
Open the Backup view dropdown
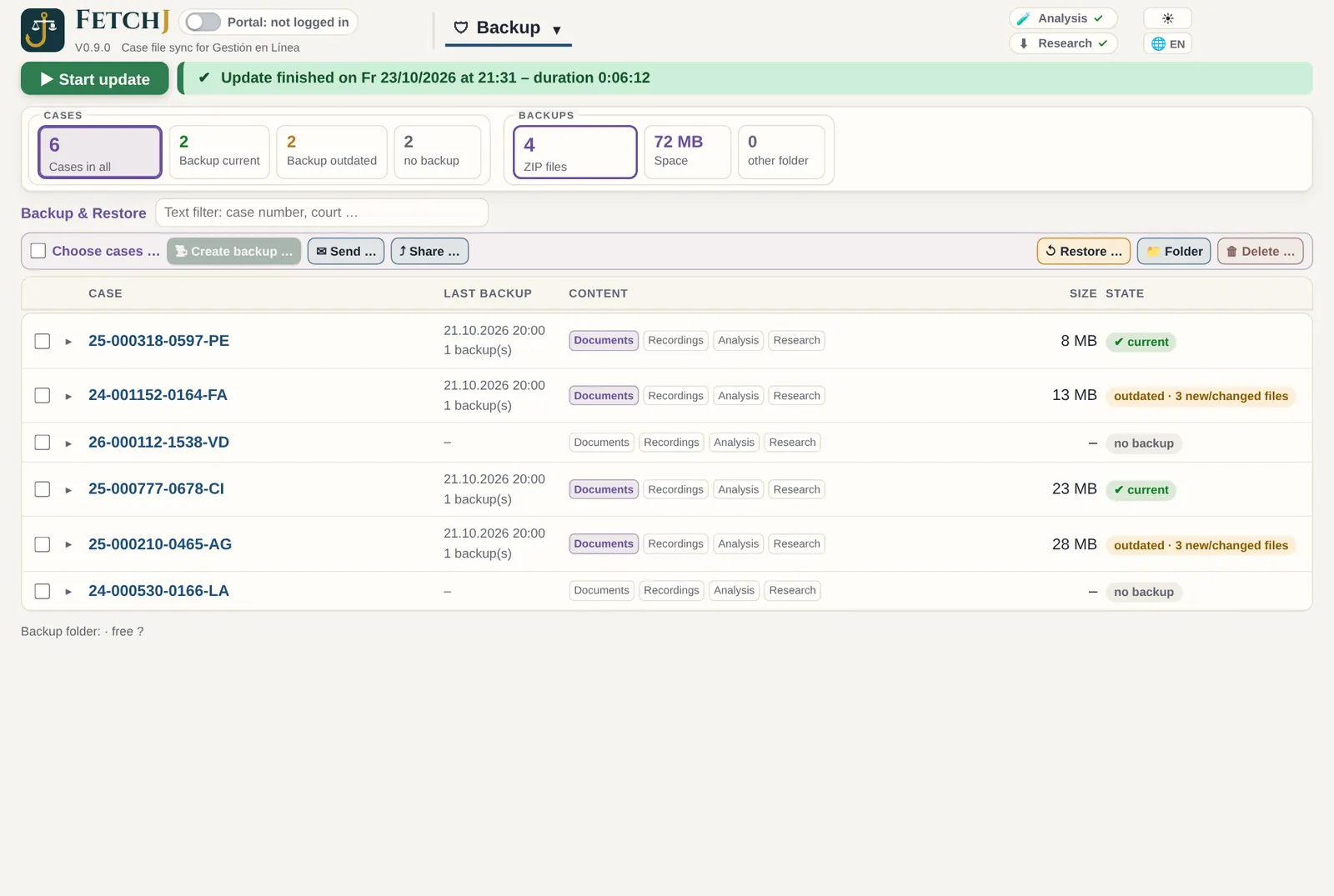[509, 28]
